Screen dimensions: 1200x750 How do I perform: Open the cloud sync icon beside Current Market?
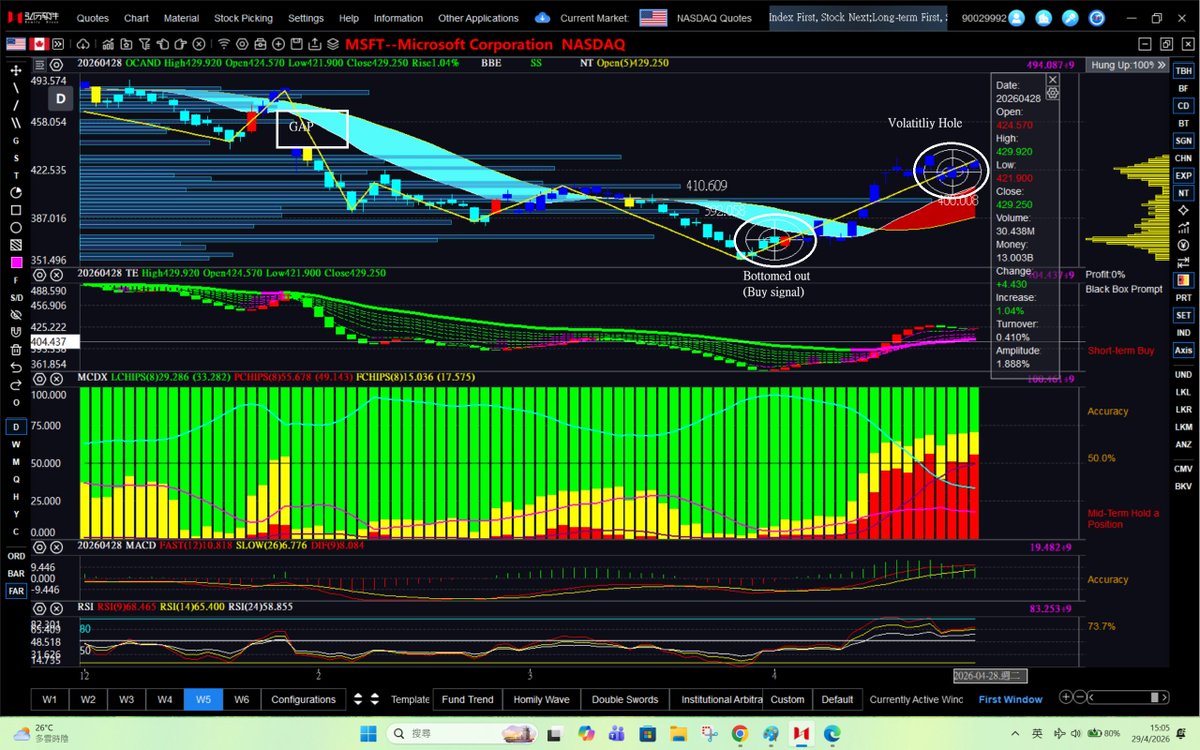(543, 18)
